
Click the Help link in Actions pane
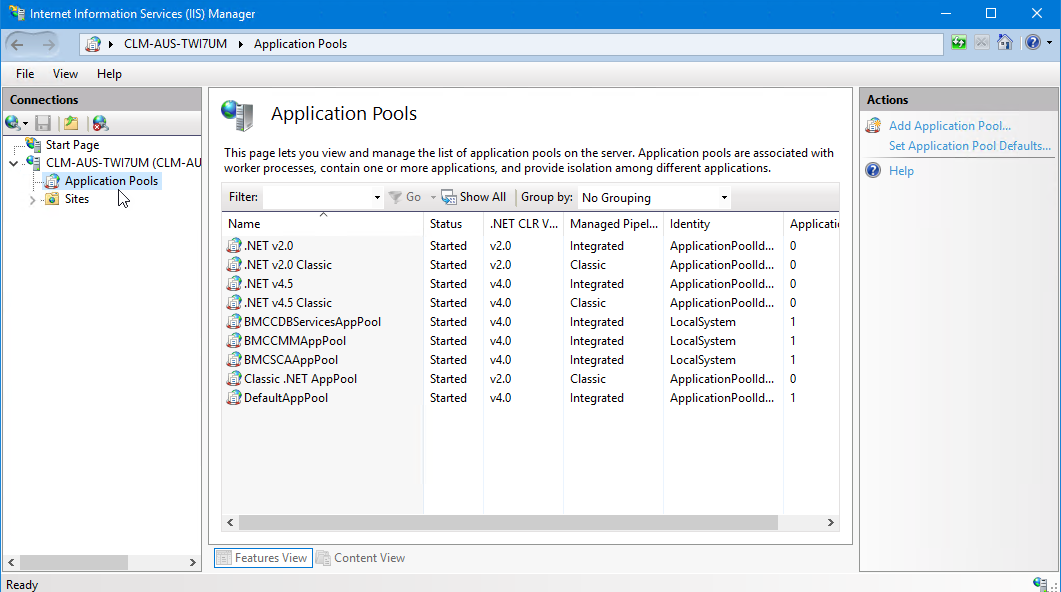tap(901, 171)
